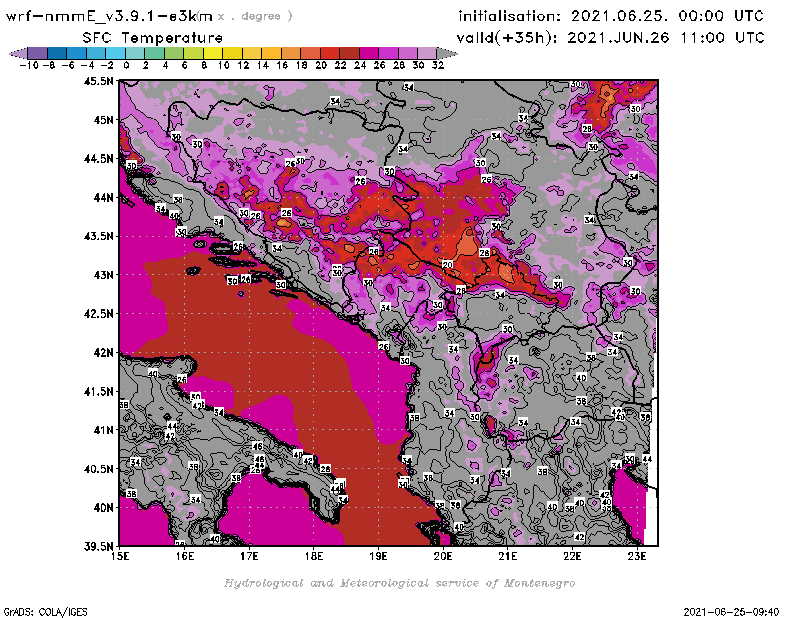Click the legend value label 32
Screen dimensions: 800x618
pos(438,65)
